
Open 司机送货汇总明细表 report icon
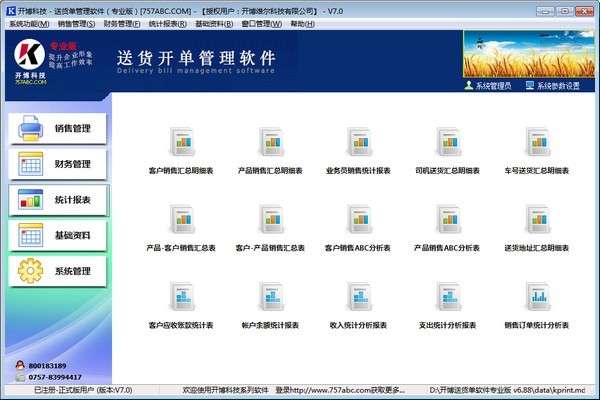[x=447, y=142]
